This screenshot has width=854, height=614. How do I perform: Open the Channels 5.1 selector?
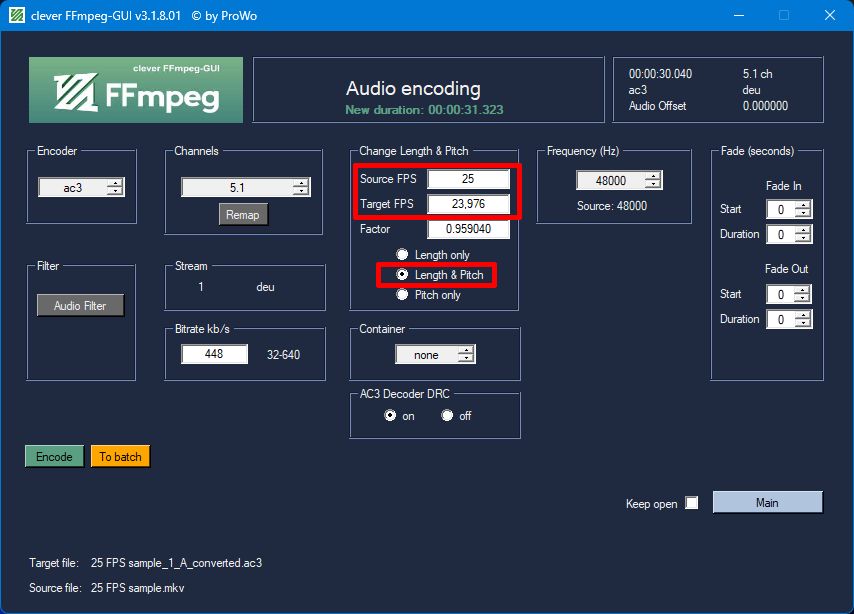point(246,187)
